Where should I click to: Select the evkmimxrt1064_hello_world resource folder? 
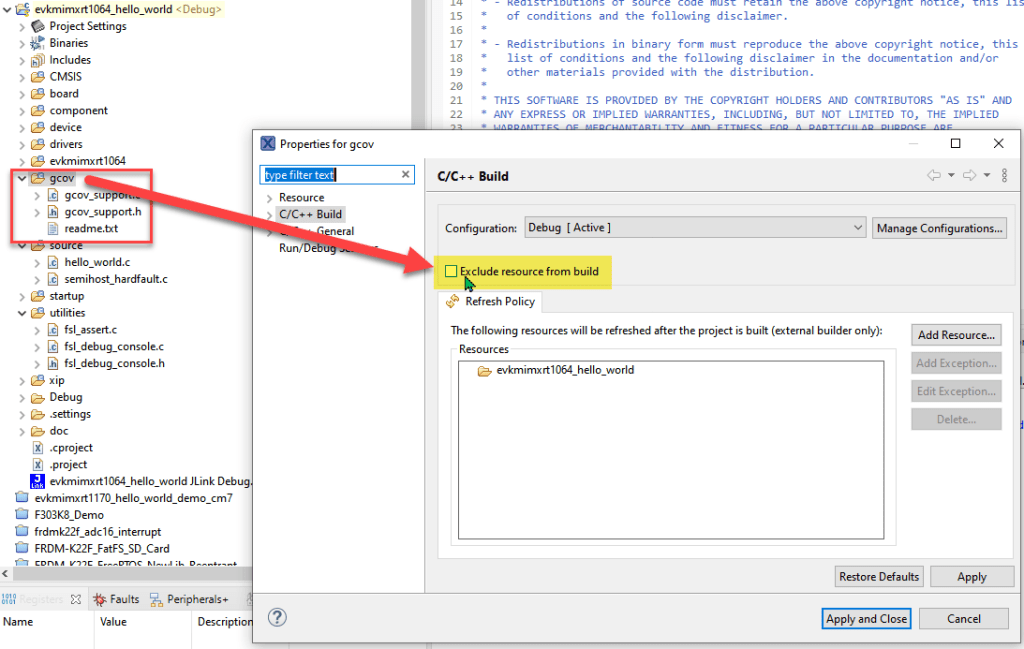pyautogui.click(x=564, y=370)
